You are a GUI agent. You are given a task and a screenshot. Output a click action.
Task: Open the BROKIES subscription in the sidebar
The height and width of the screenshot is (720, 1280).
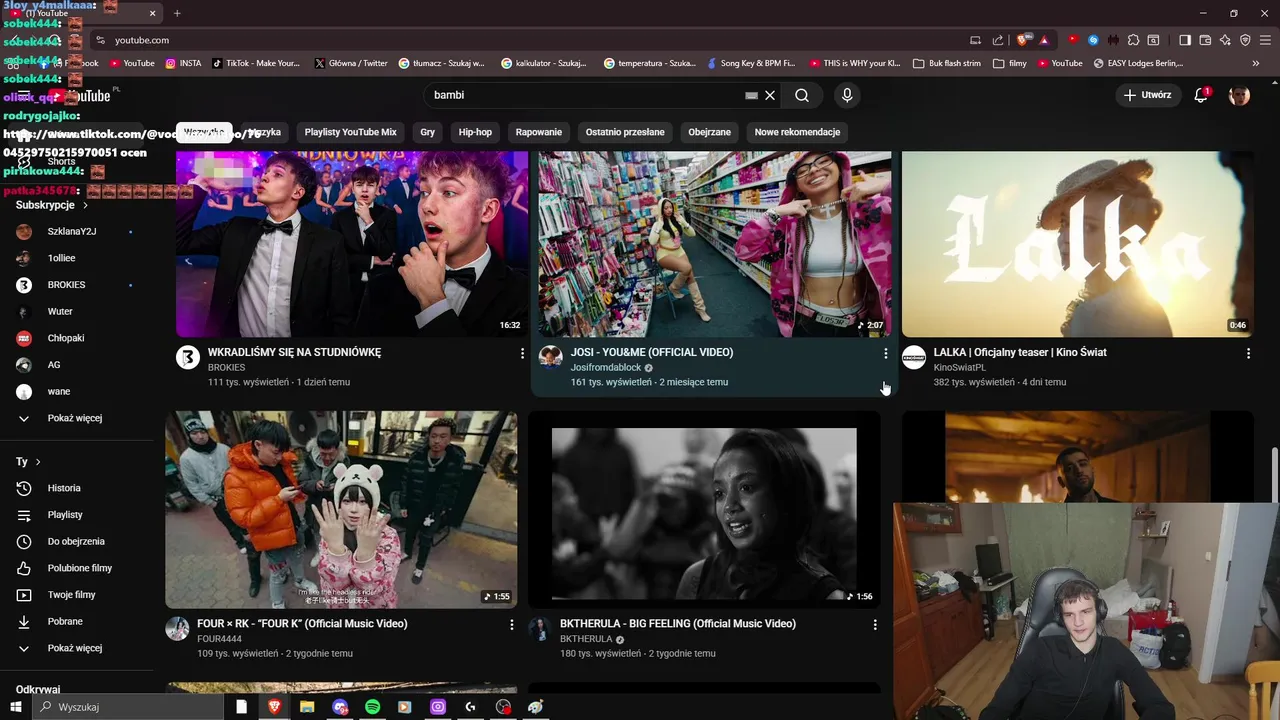(x=75, y=285)
